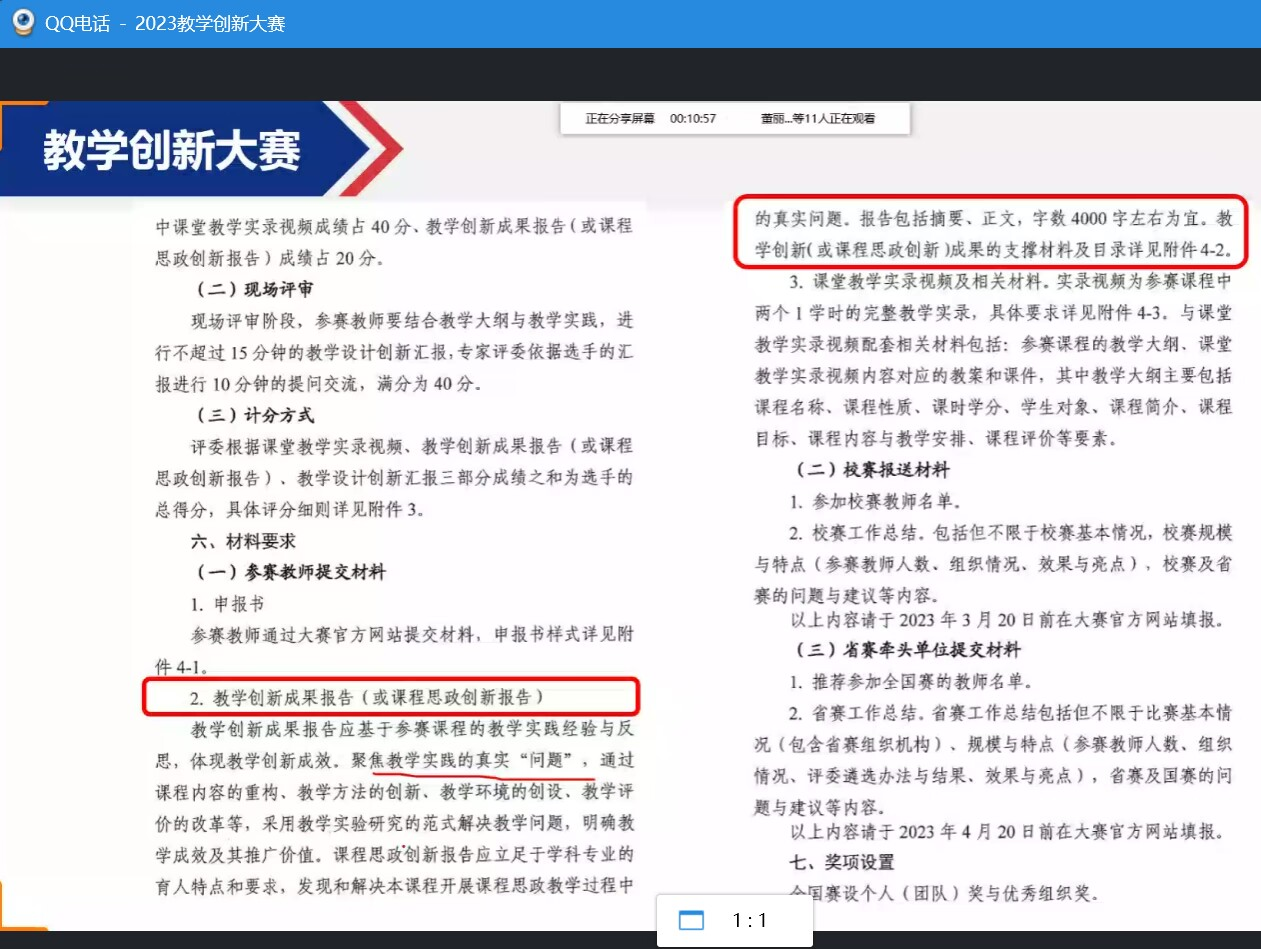Click the window title 2023教学创新大赛
The width and height of the screenshot is (1261, 949).
coord(210,23)
